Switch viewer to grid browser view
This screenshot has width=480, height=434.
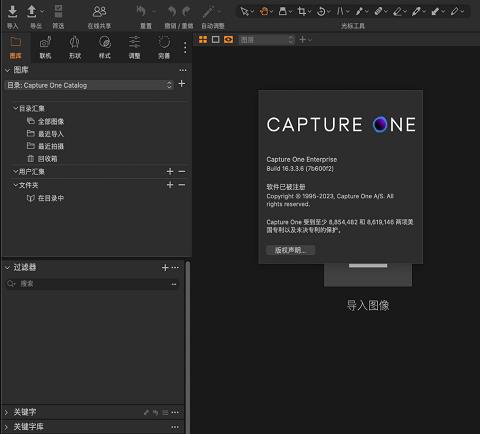[203, 40]
